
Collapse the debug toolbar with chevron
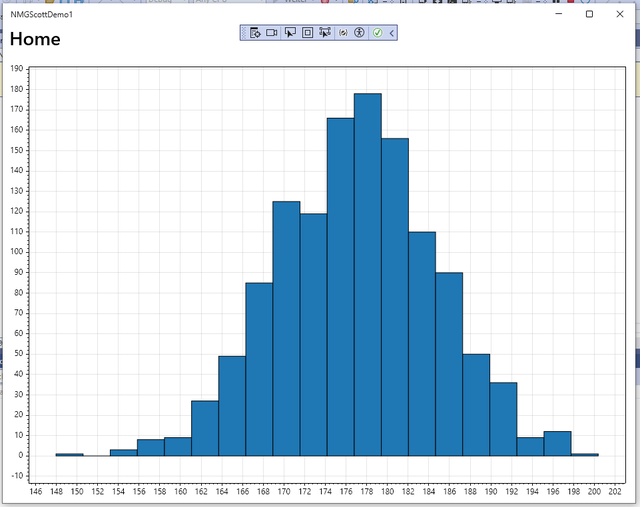click(x=392, y=33)
